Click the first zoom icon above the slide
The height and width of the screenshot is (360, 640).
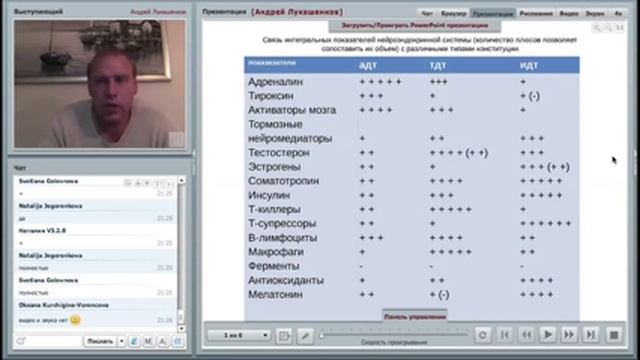(597, 28)
